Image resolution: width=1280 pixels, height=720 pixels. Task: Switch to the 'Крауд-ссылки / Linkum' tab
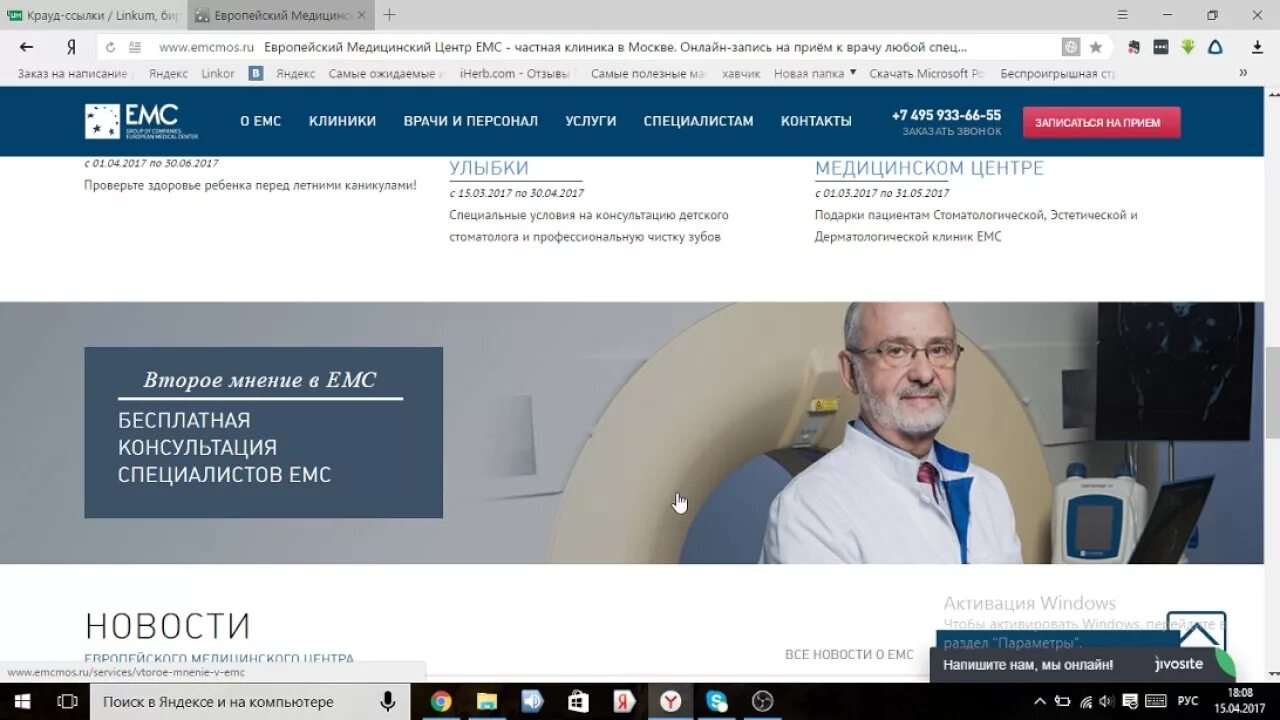(x=93, y=15)
